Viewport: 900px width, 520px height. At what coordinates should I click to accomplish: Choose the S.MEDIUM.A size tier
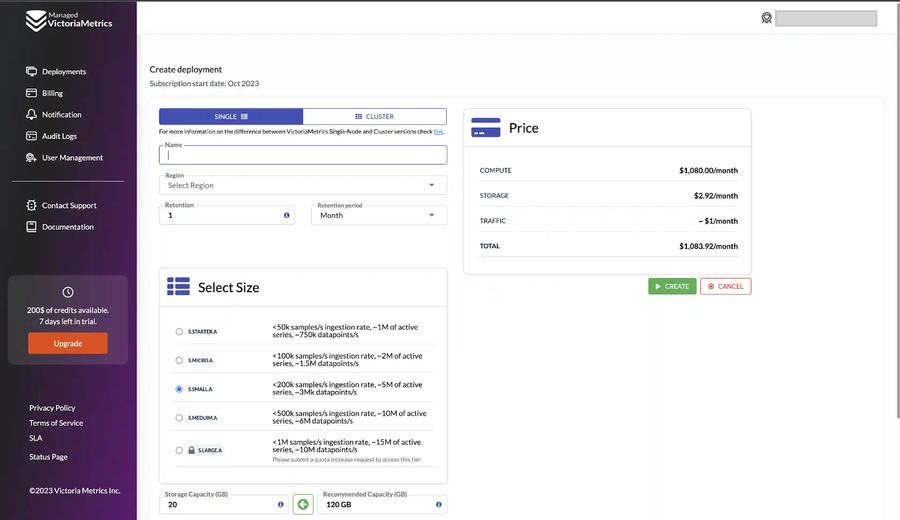(179, 418)
